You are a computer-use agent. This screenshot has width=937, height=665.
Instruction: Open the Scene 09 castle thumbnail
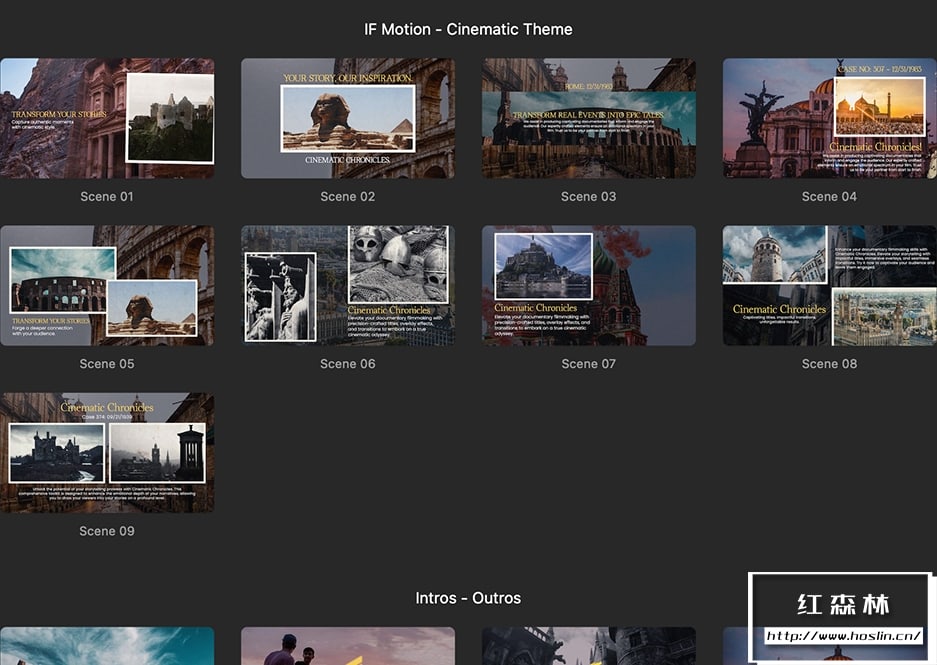(x=107, y=452)
